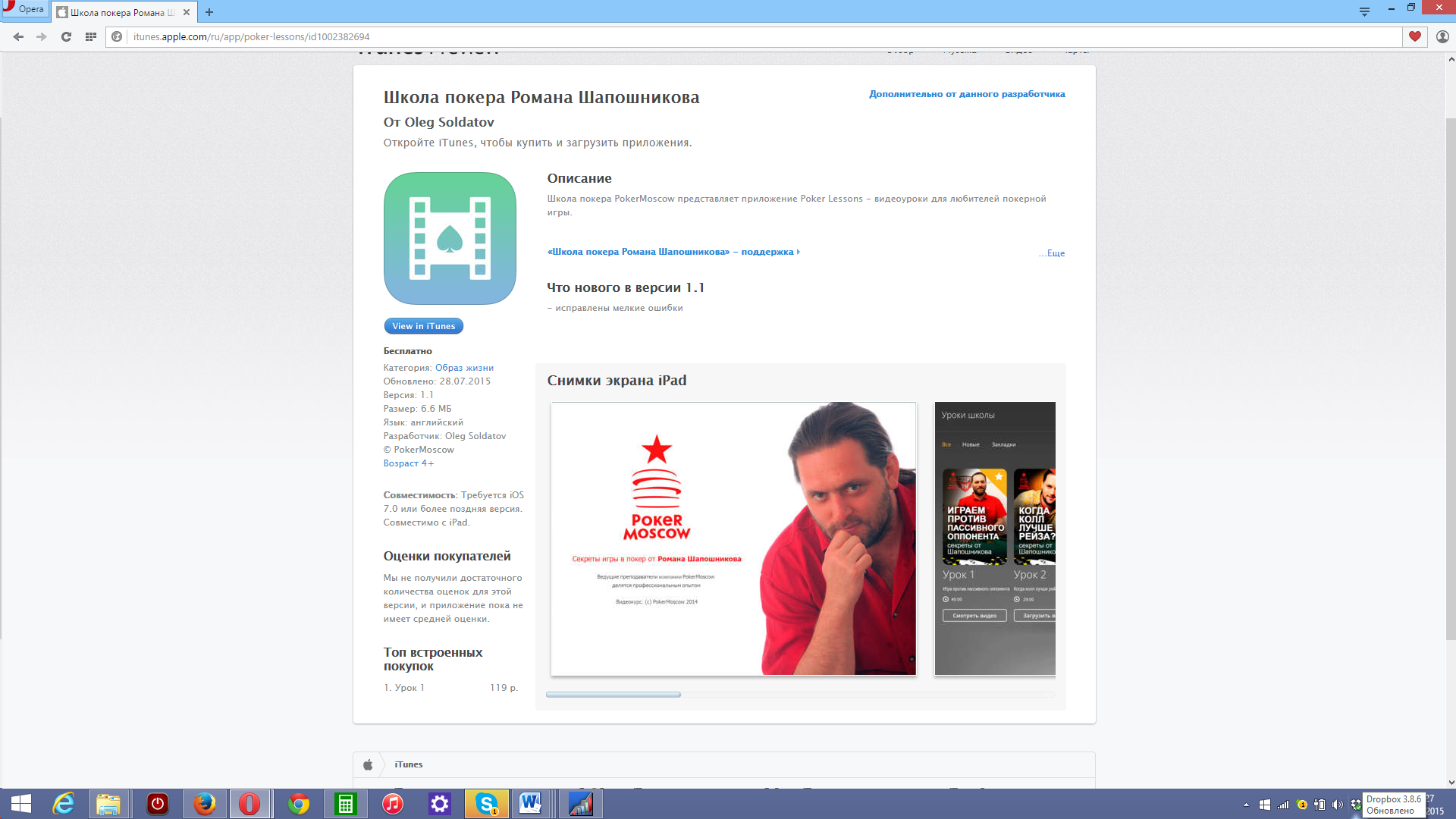Click the Oleg Soldatov developer line

pyautogui.click(x=438, y=122)
